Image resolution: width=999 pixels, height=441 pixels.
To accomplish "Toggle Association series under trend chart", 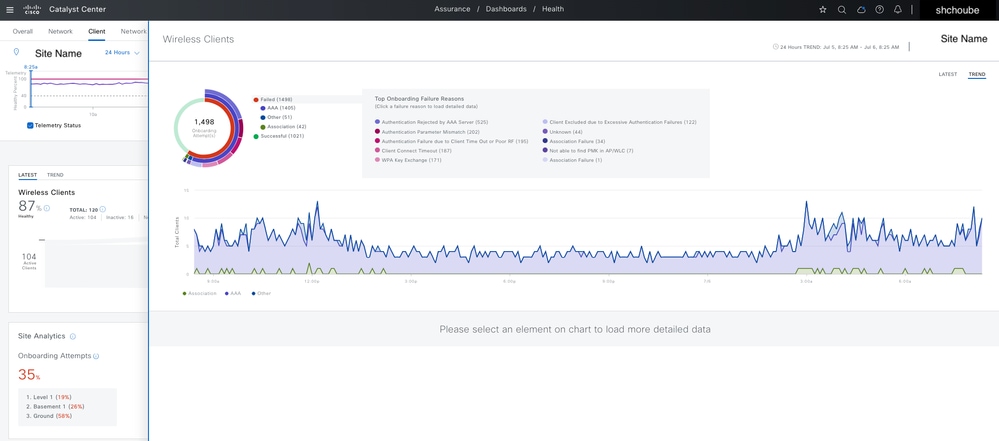I will (x=199, y=293).
